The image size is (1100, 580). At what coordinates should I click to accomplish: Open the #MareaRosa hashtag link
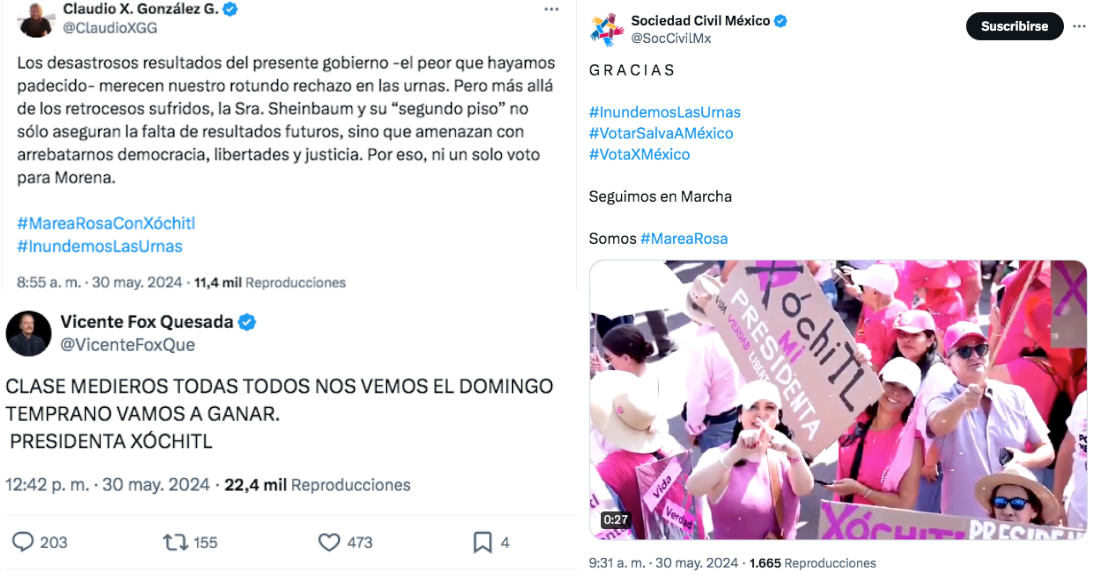tap(684, 238)
